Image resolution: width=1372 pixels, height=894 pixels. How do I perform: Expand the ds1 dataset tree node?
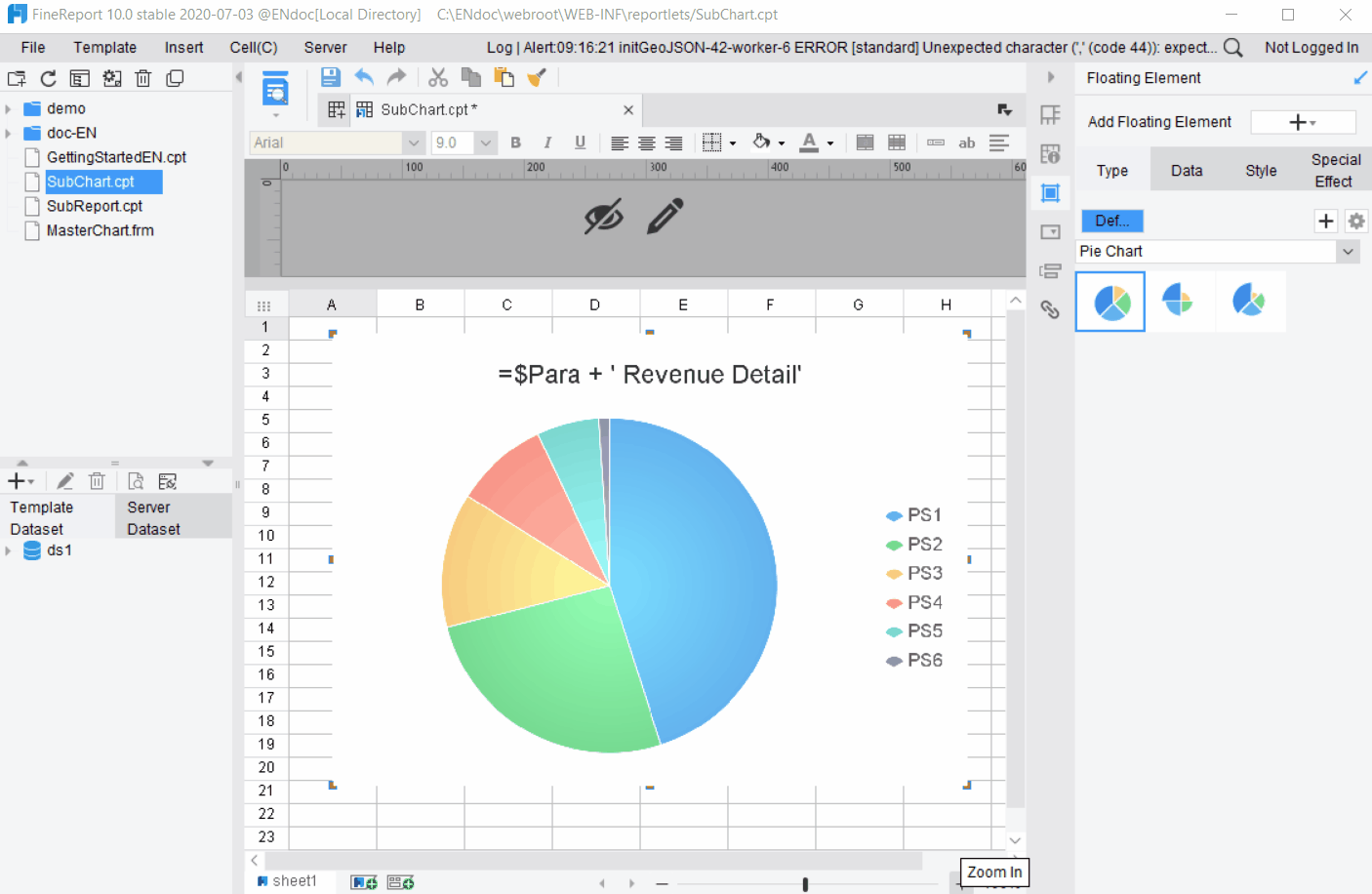point(10,550)
